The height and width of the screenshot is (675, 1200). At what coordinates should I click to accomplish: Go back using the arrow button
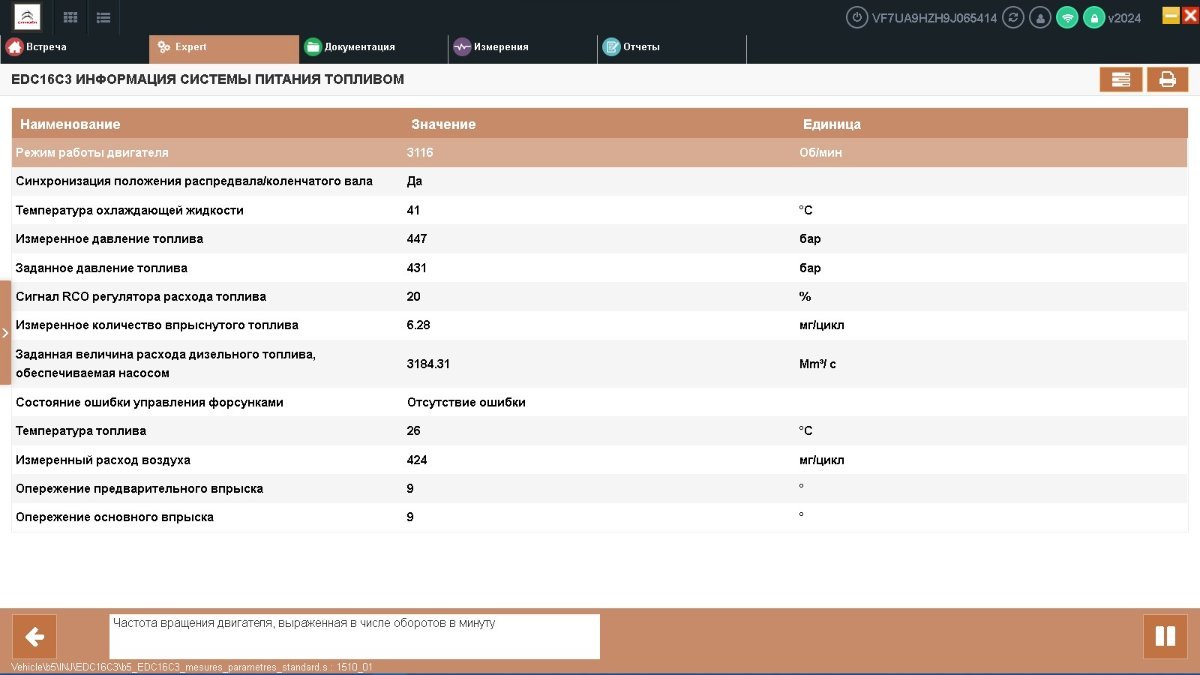(34, 637)
